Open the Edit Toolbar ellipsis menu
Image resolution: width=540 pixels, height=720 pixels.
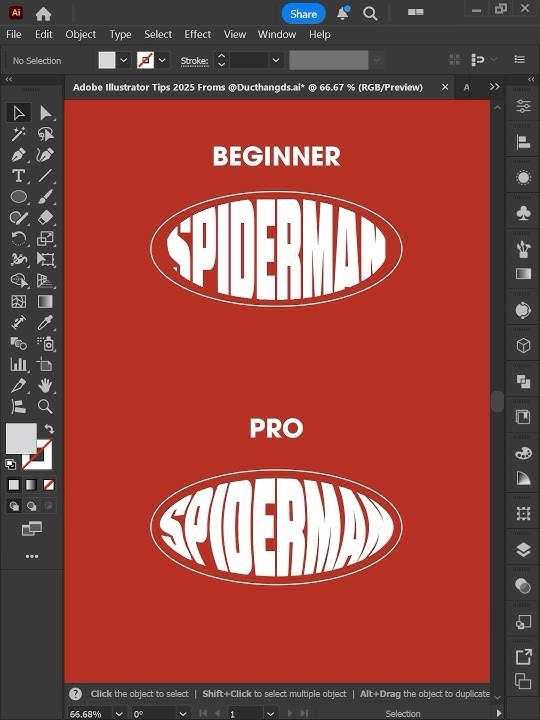pyautogui.click(x=32, y=557)
